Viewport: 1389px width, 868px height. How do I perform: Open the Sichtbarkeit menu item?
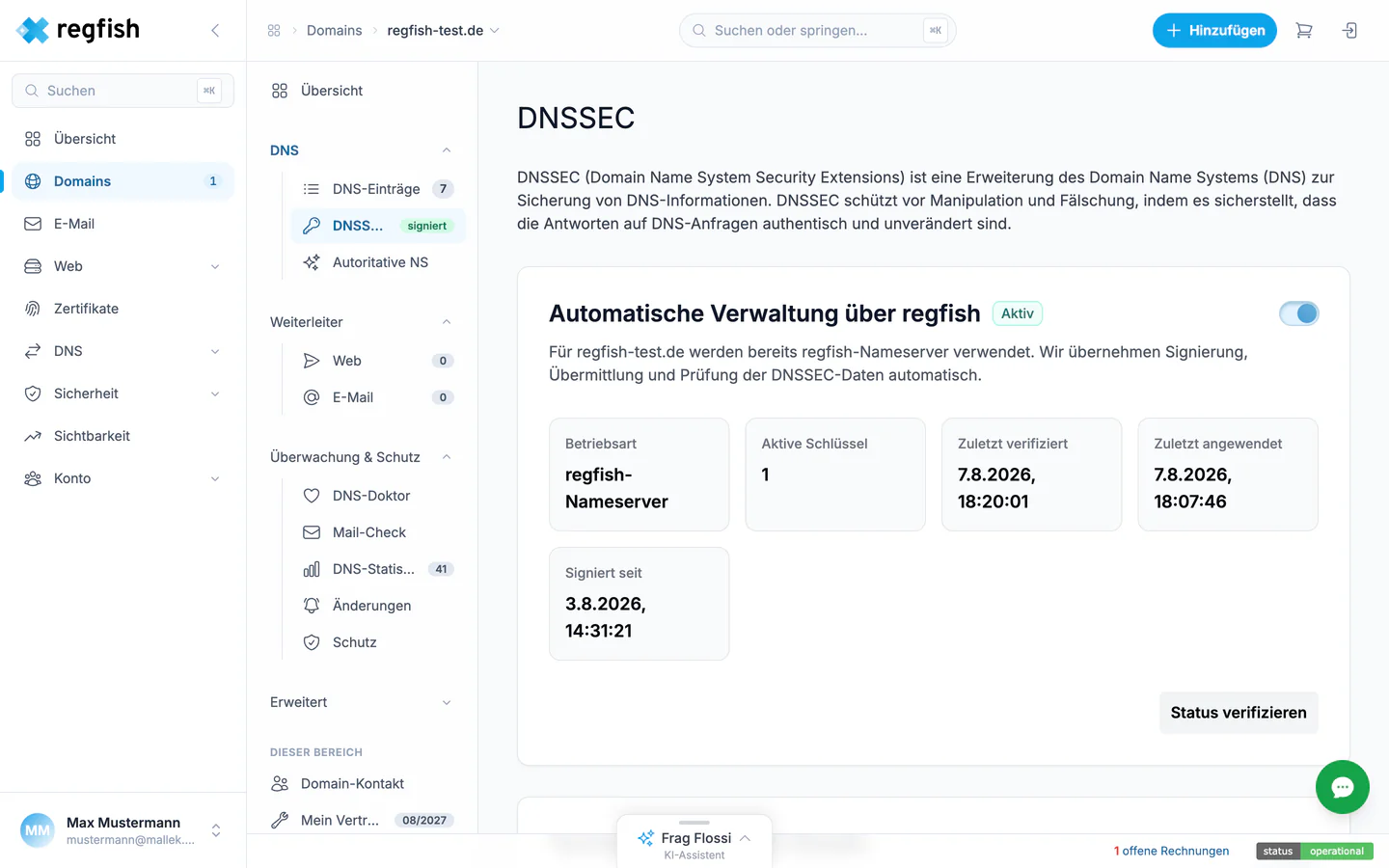pyautogui.click(x=123, y=436)
